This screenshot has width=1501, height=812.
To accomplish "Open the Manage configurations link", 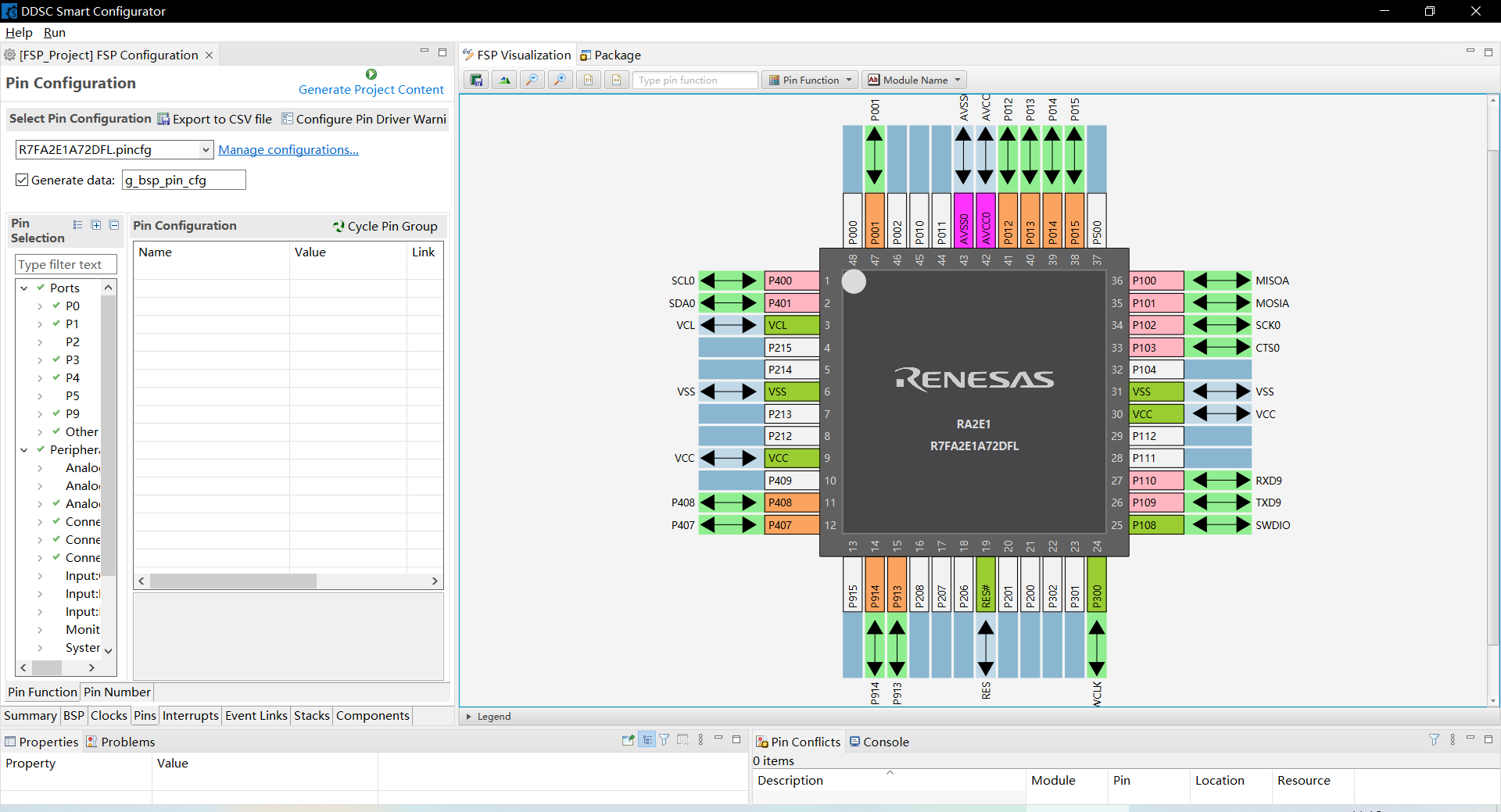I will point(288,150).
